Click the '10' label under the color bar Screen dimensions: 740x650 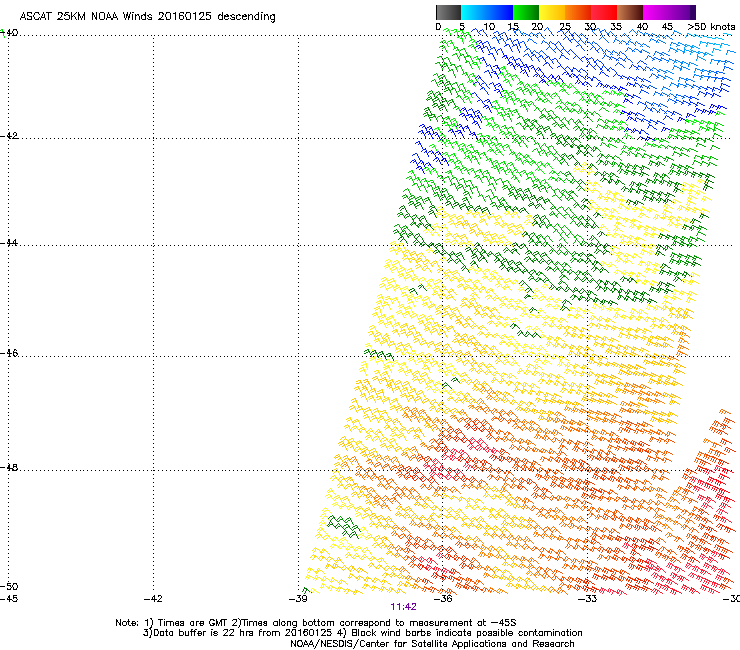(489, 27)
